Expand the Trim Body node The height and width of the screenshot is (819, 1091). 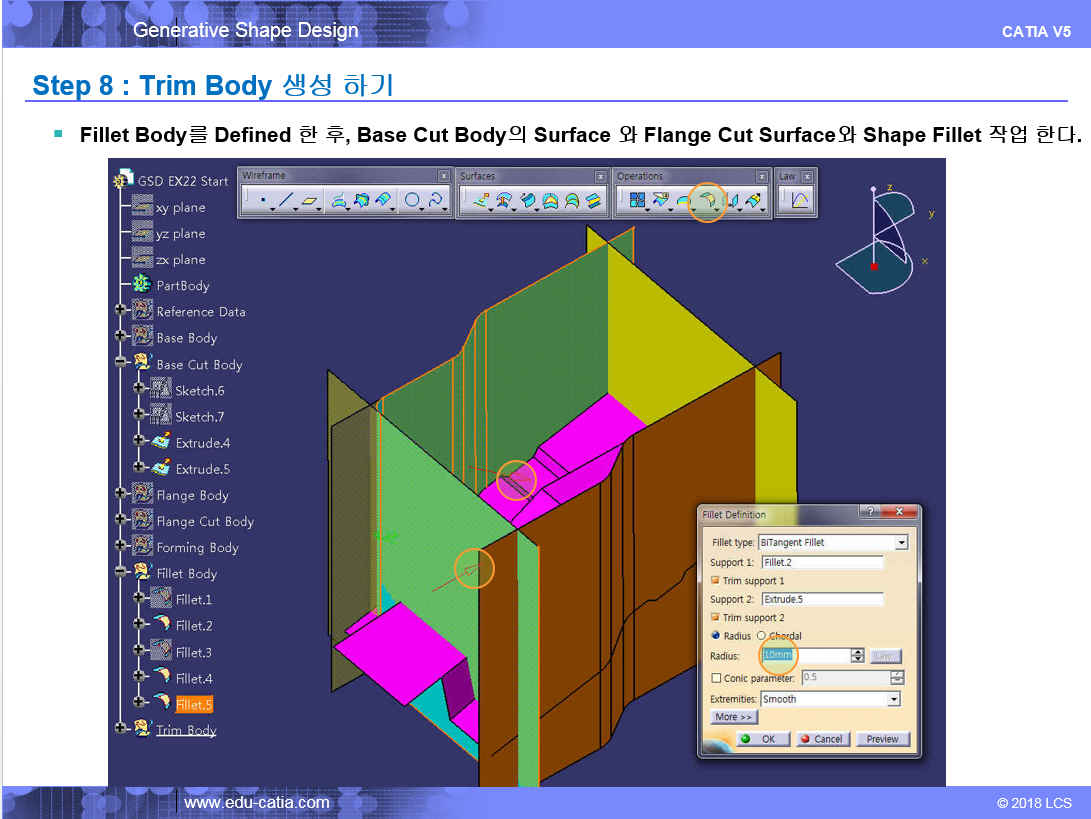tap(120, 728)
